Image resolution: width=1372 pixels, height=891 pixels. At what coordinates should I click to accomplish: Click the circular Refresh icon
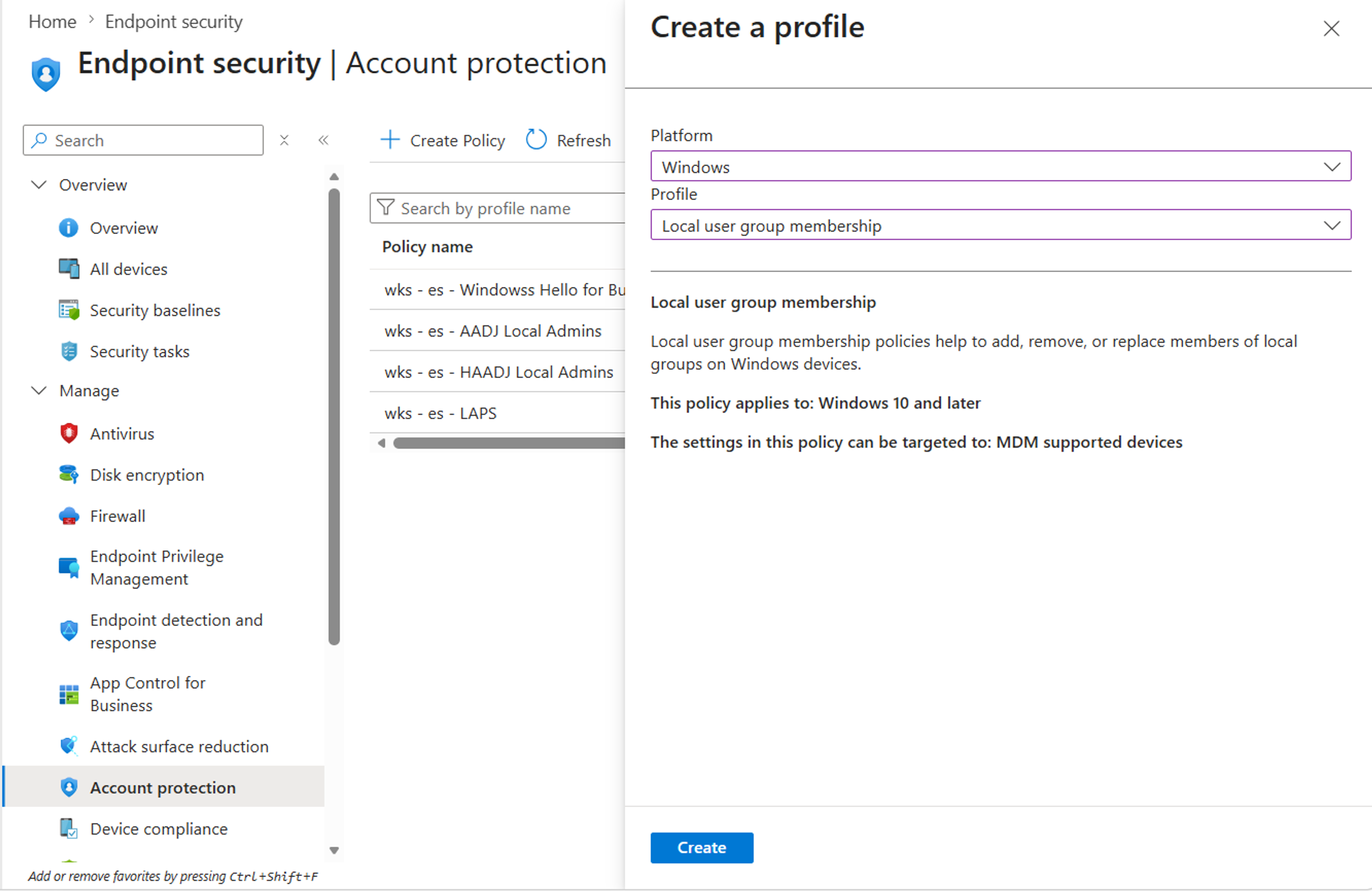coord(536,140)
